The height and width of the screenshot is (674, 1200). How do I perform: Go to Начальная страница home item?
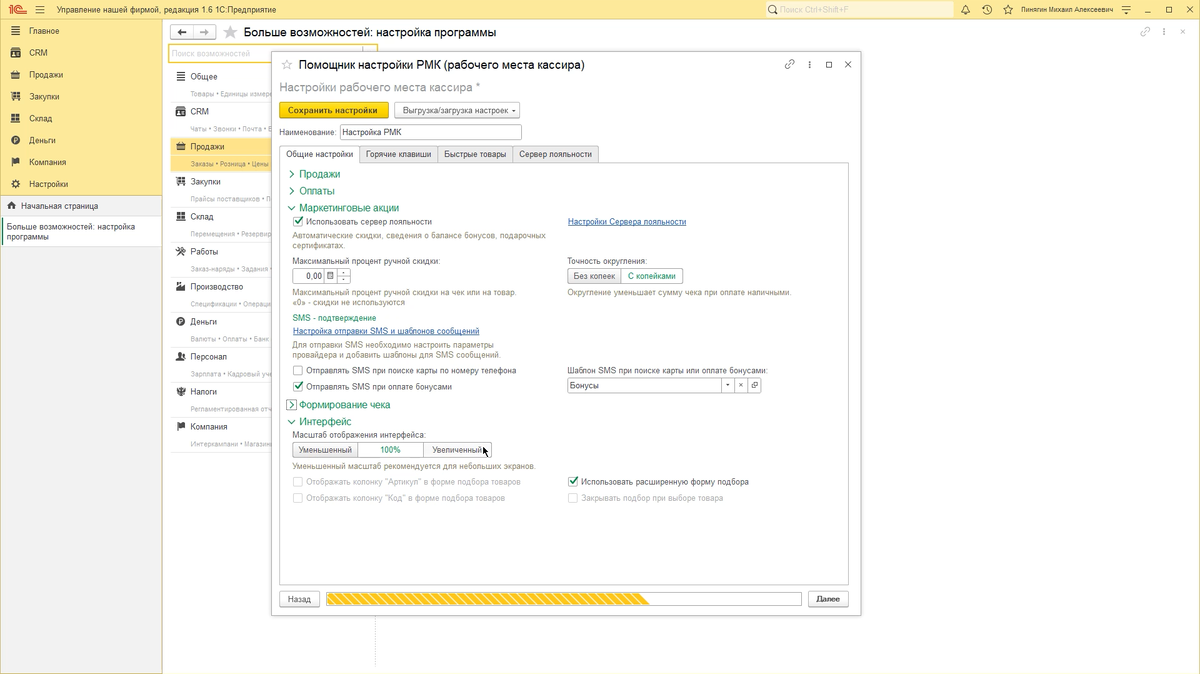59,206
